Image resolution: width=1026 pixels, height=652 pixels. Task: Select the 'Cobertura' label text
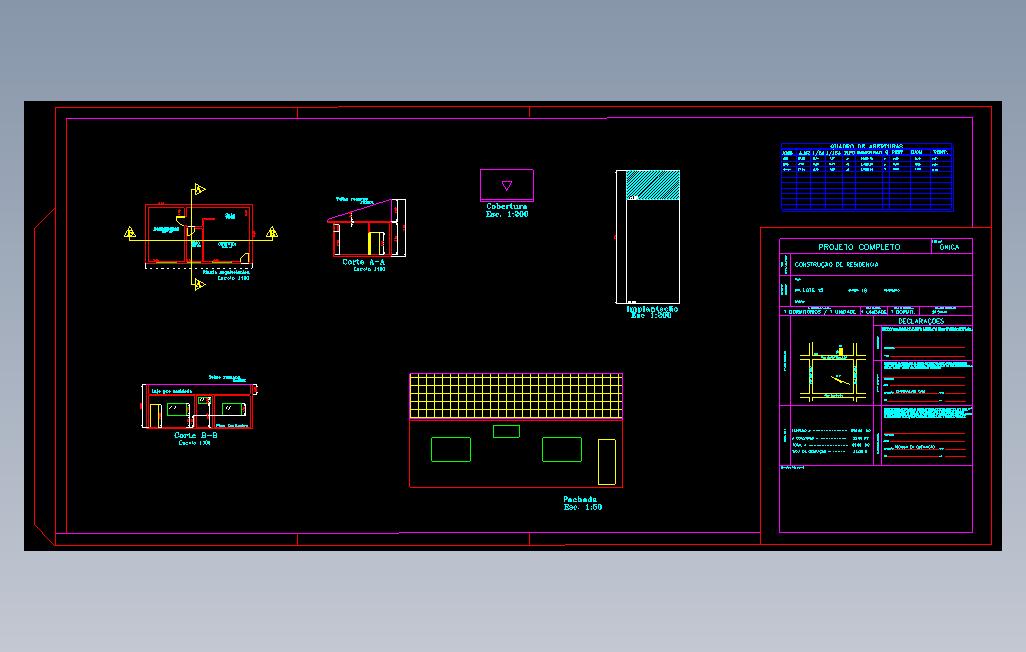coord(506,206)
